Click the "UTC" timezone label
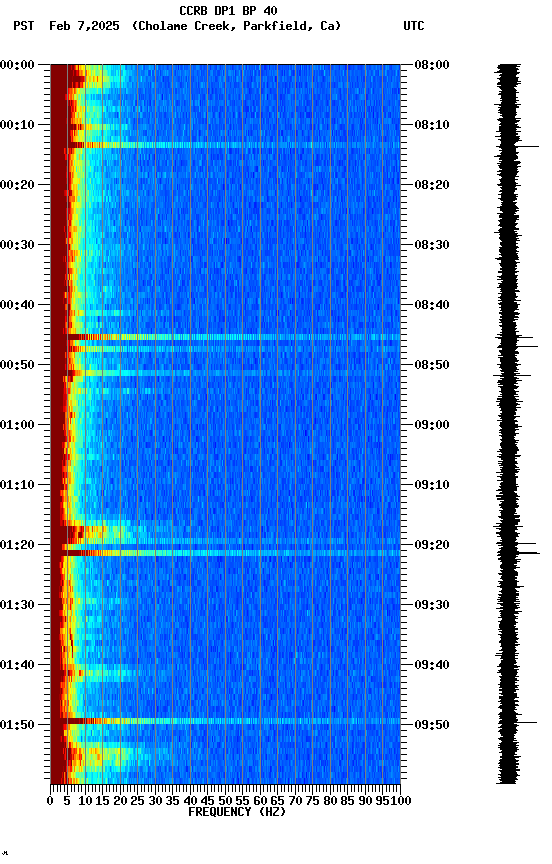The image size is (552, 864). pos(414,26)
